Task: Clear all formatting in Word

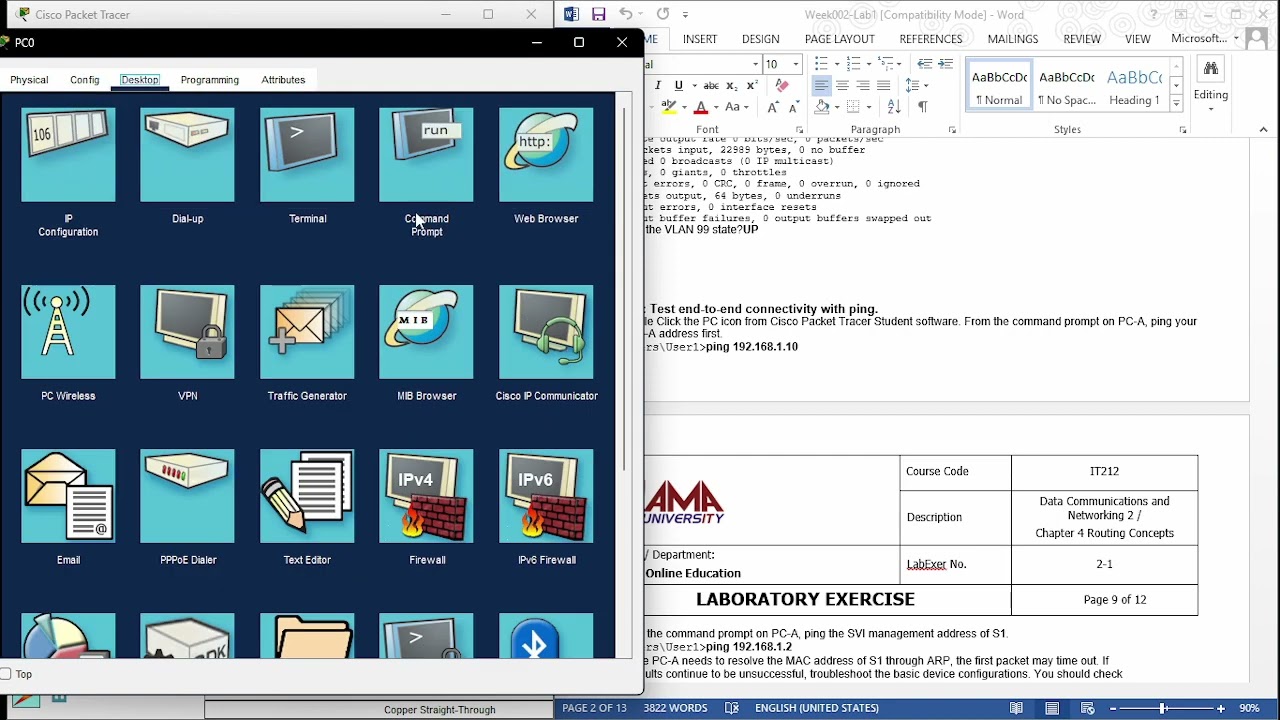Action: pos(782,85)
